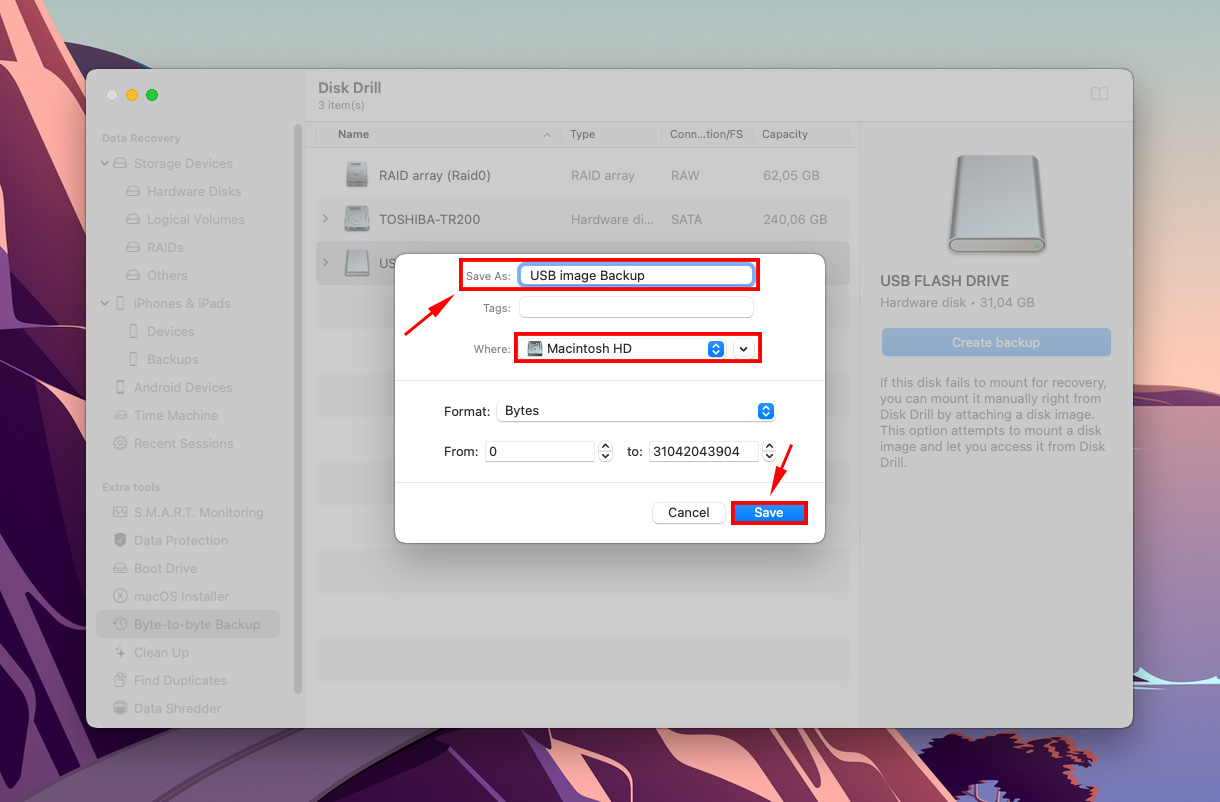1220x802 pixels.
Task: Open the Data Shredder tool
Action: click(x=180, y=708)
